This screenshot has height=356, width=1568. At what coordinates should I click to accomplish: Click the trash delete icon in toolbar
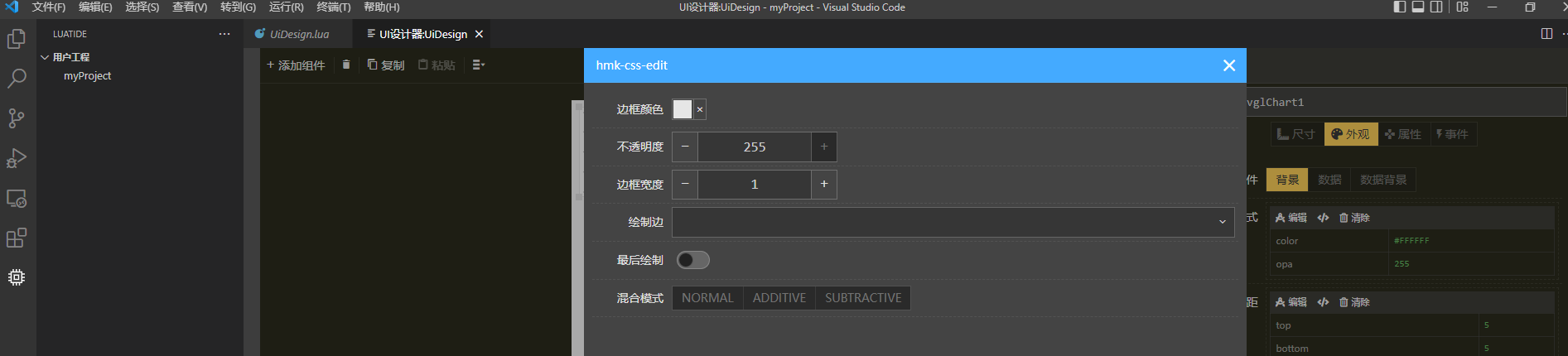tap(346, 65)
